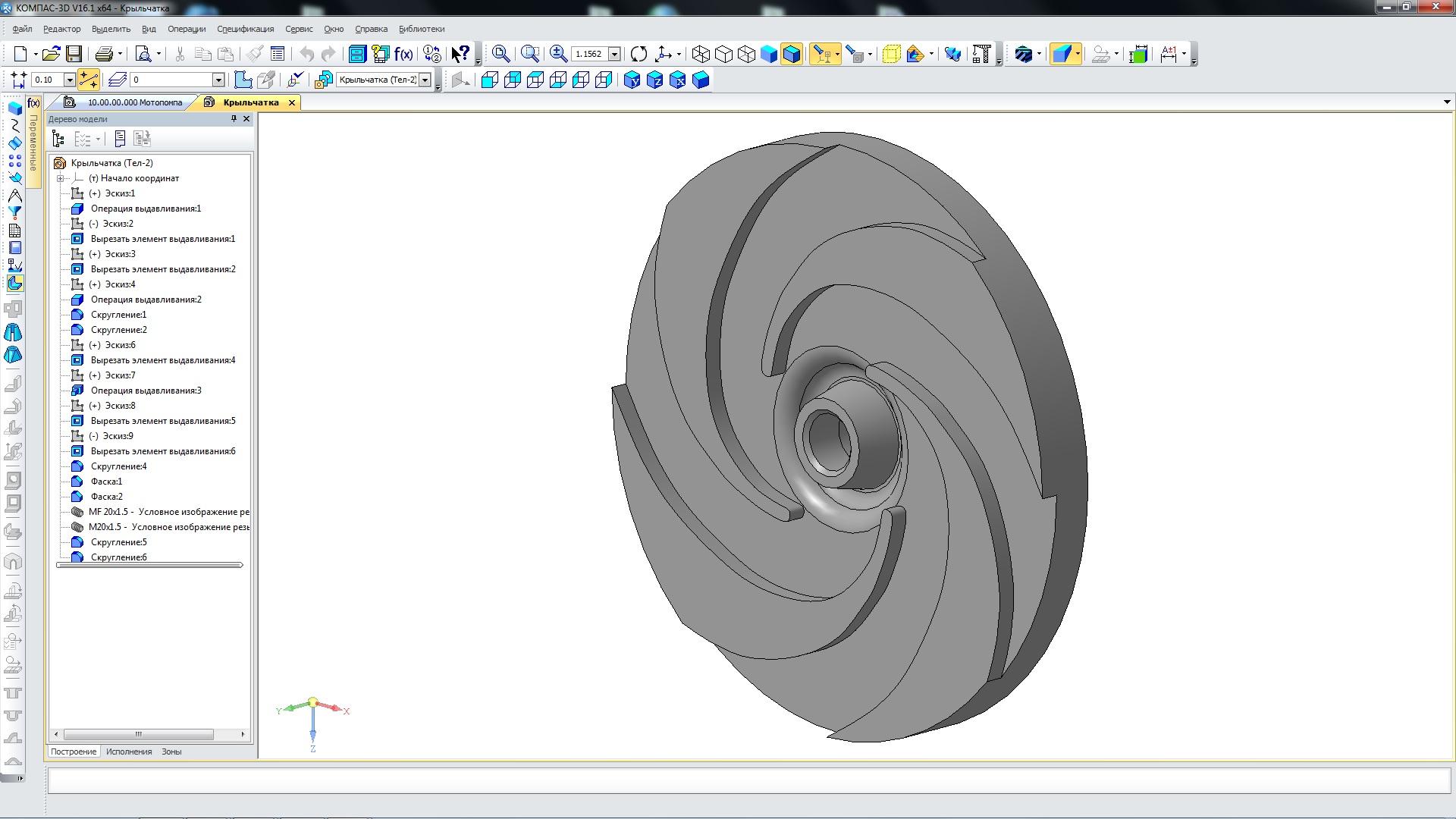Toggle the snap bindings button
Screen dimensions: 1456x819
88,80
